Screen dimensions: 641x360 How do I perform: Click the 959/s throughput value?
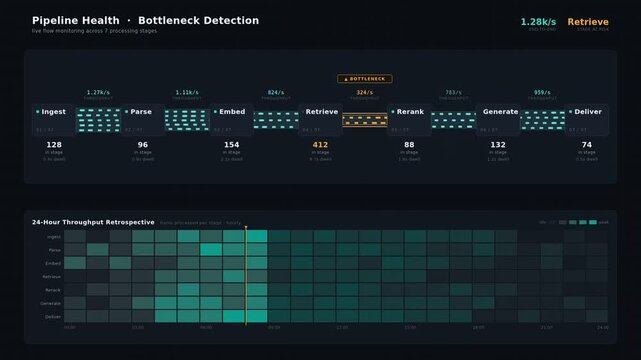click(542, 92)
